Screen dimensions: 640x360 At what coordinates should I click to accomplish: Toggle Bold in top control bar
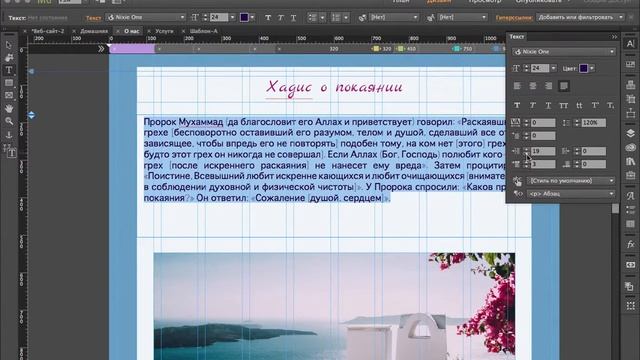point(268,18)
